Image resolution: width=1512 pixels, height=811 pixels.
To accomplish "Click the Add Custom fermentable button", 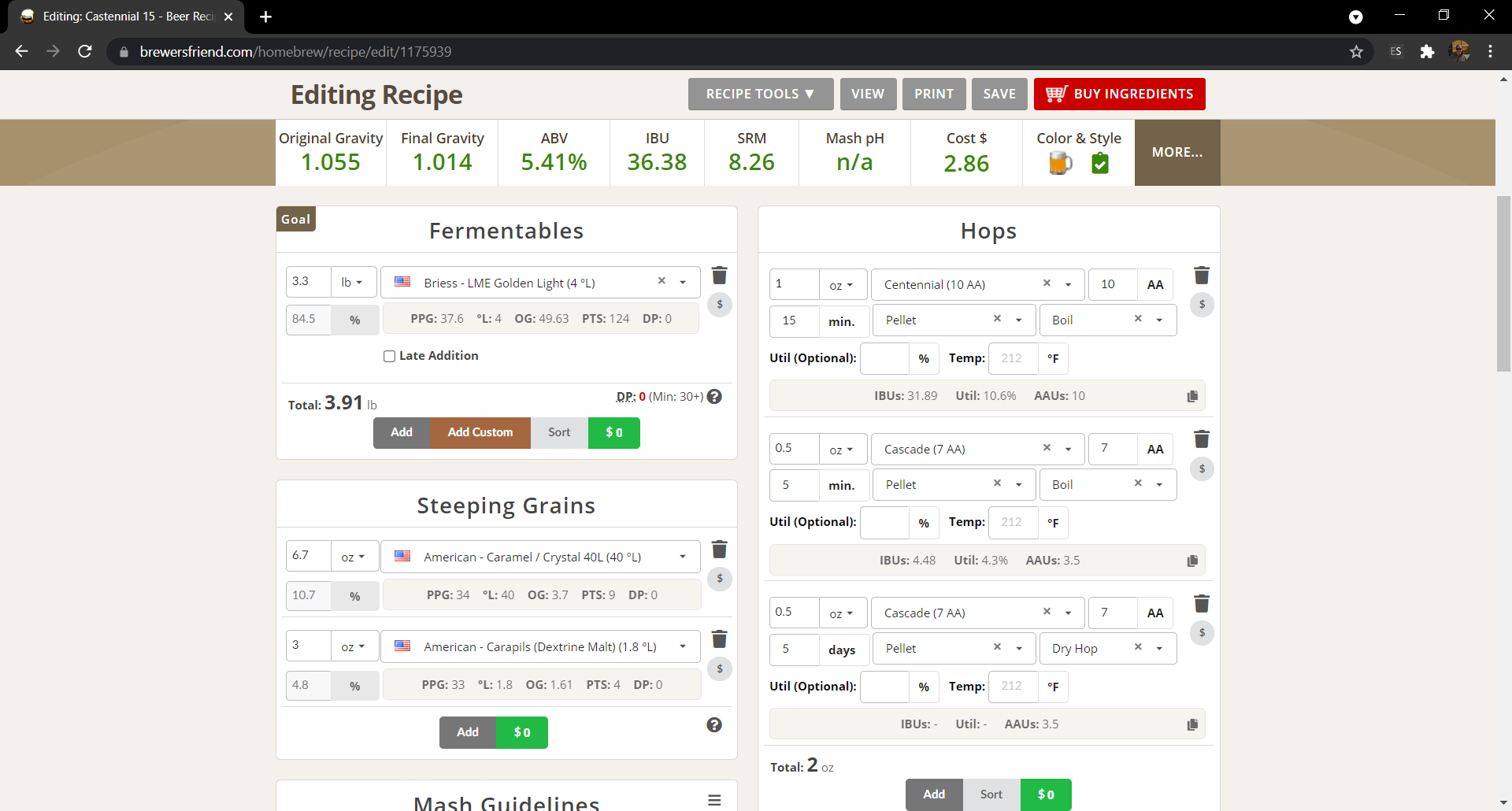I will (x=480, y=432).
